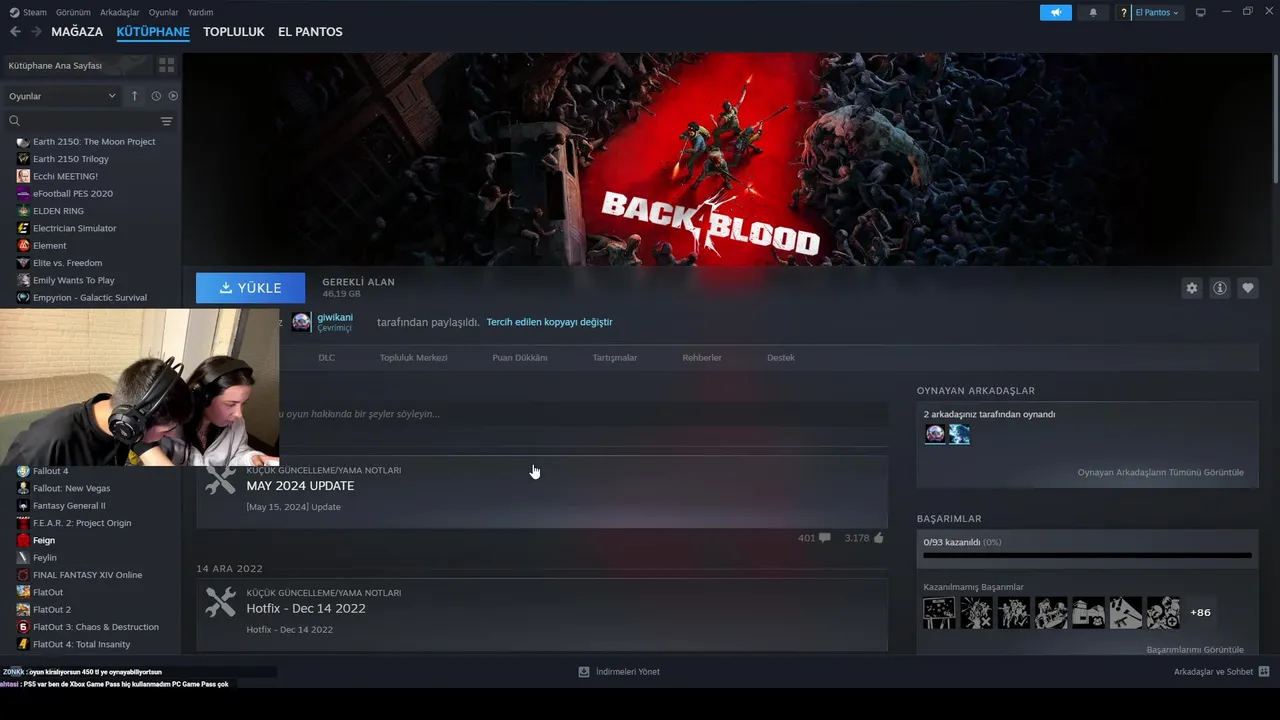Go to MAĞAZA tab
Image resolution: width=1280 pixels, height=720 pixels.
coord(77,32)
